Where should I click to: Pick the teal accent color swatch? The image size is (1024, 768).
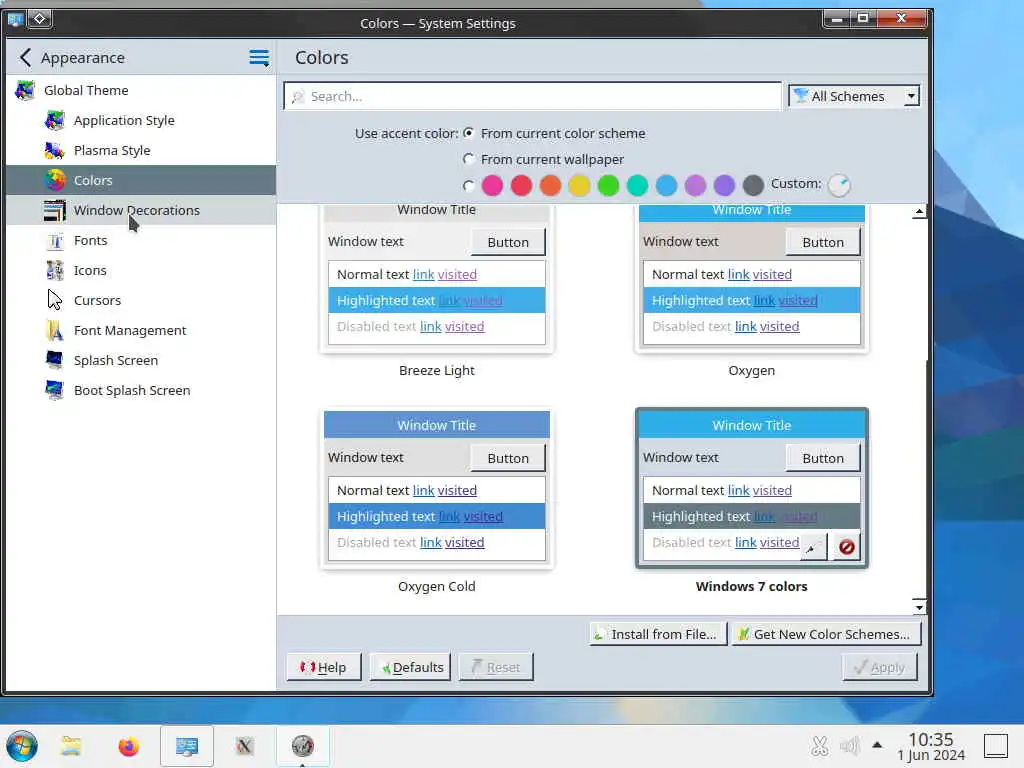[x=637, y=185]
